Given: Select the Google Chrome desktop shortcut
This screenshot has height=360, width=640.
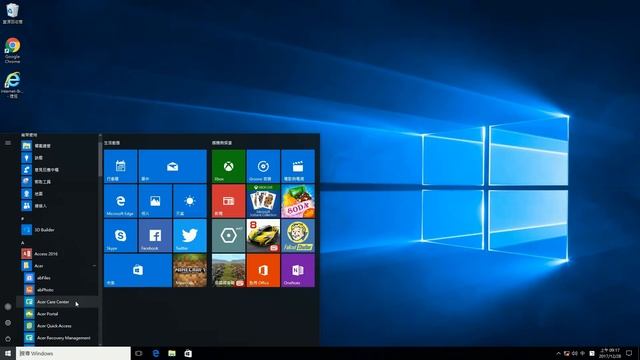Looking at the screenshot, I should pyautogui.click(x=12, y=50).
